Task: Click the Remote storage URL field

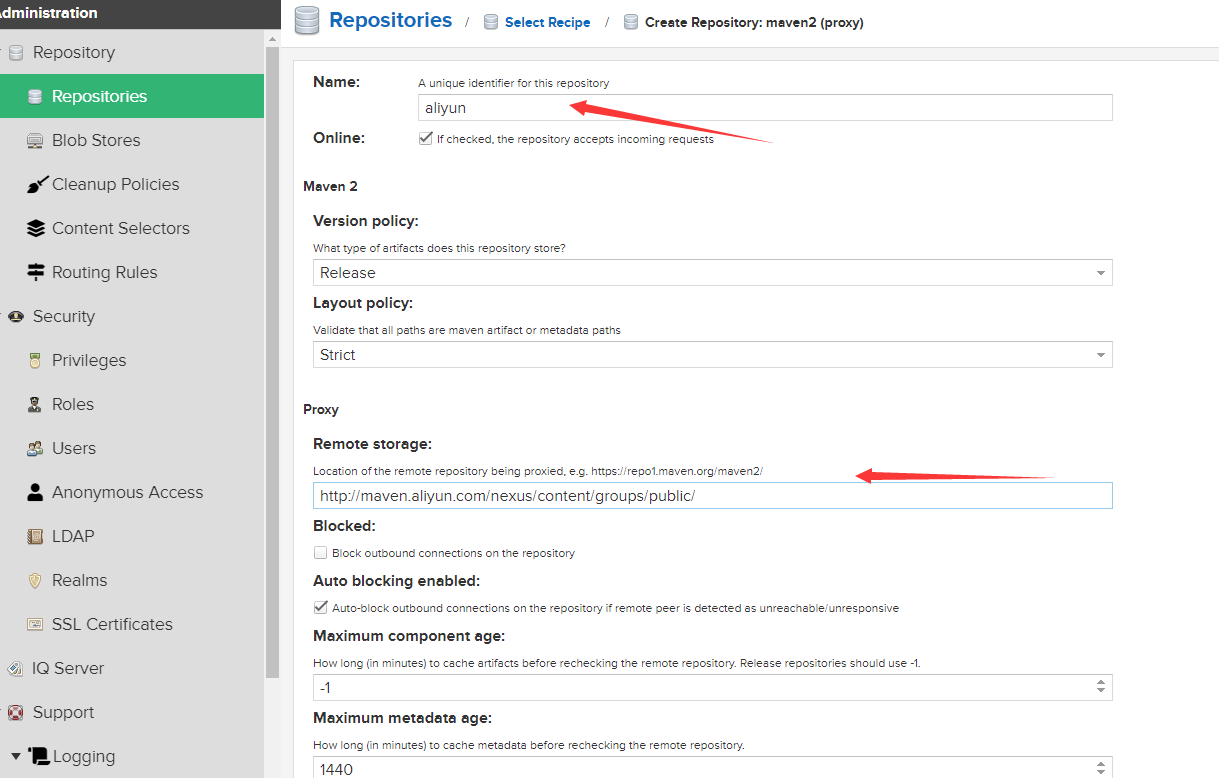Action: [712, 495]
